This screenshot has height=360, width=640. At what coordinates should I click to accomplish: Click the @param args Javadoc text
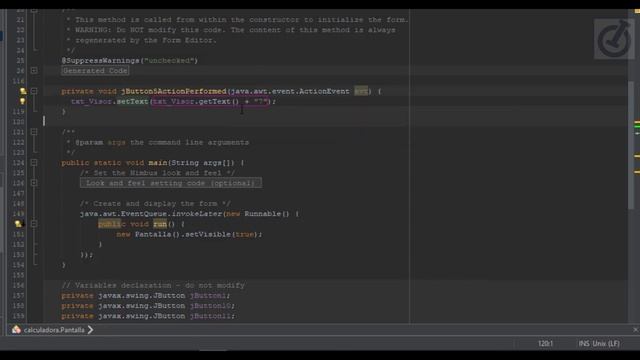(162, 142)
